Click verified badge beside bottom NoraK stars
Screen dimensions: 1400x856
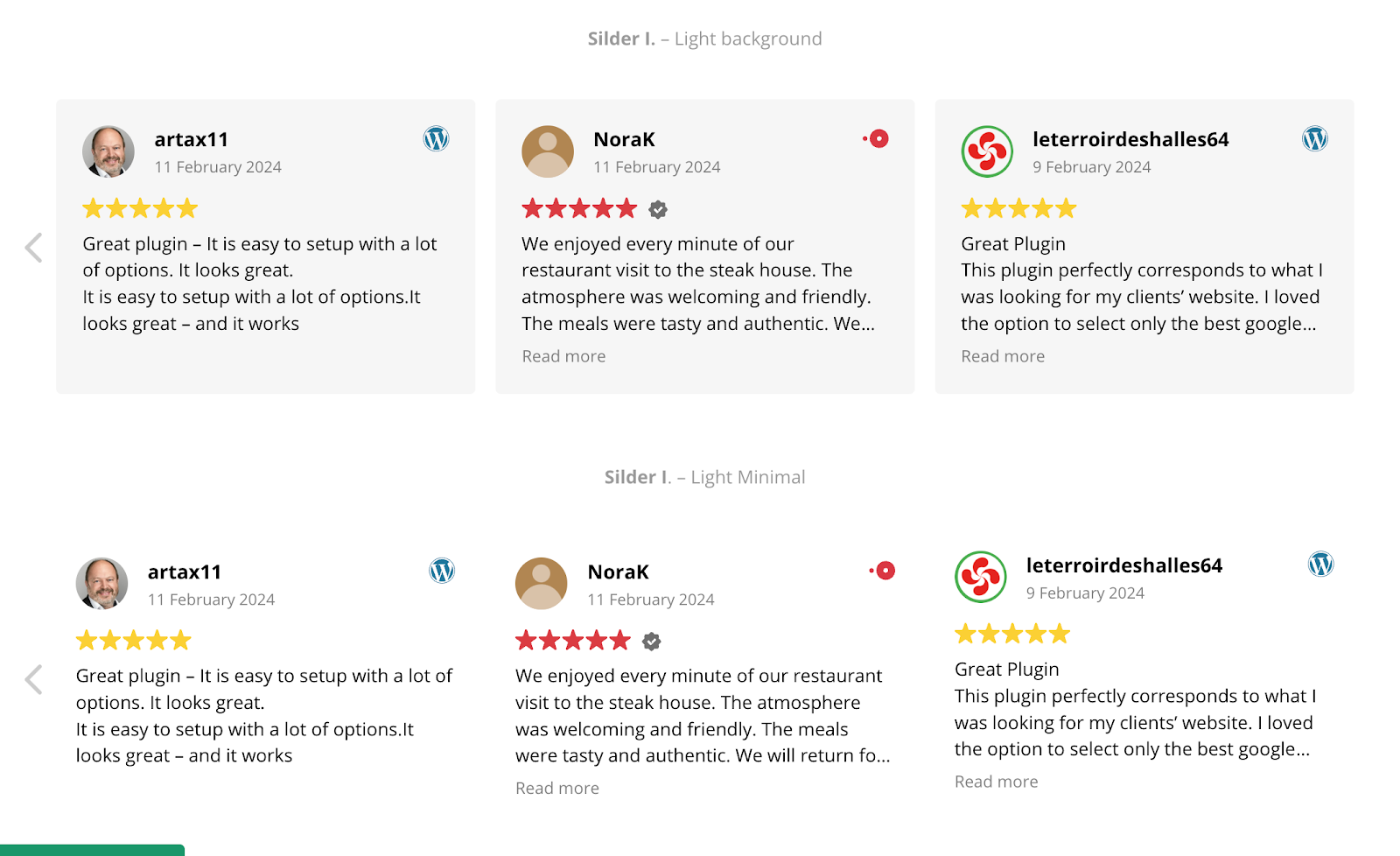click(x=652, y=642)
